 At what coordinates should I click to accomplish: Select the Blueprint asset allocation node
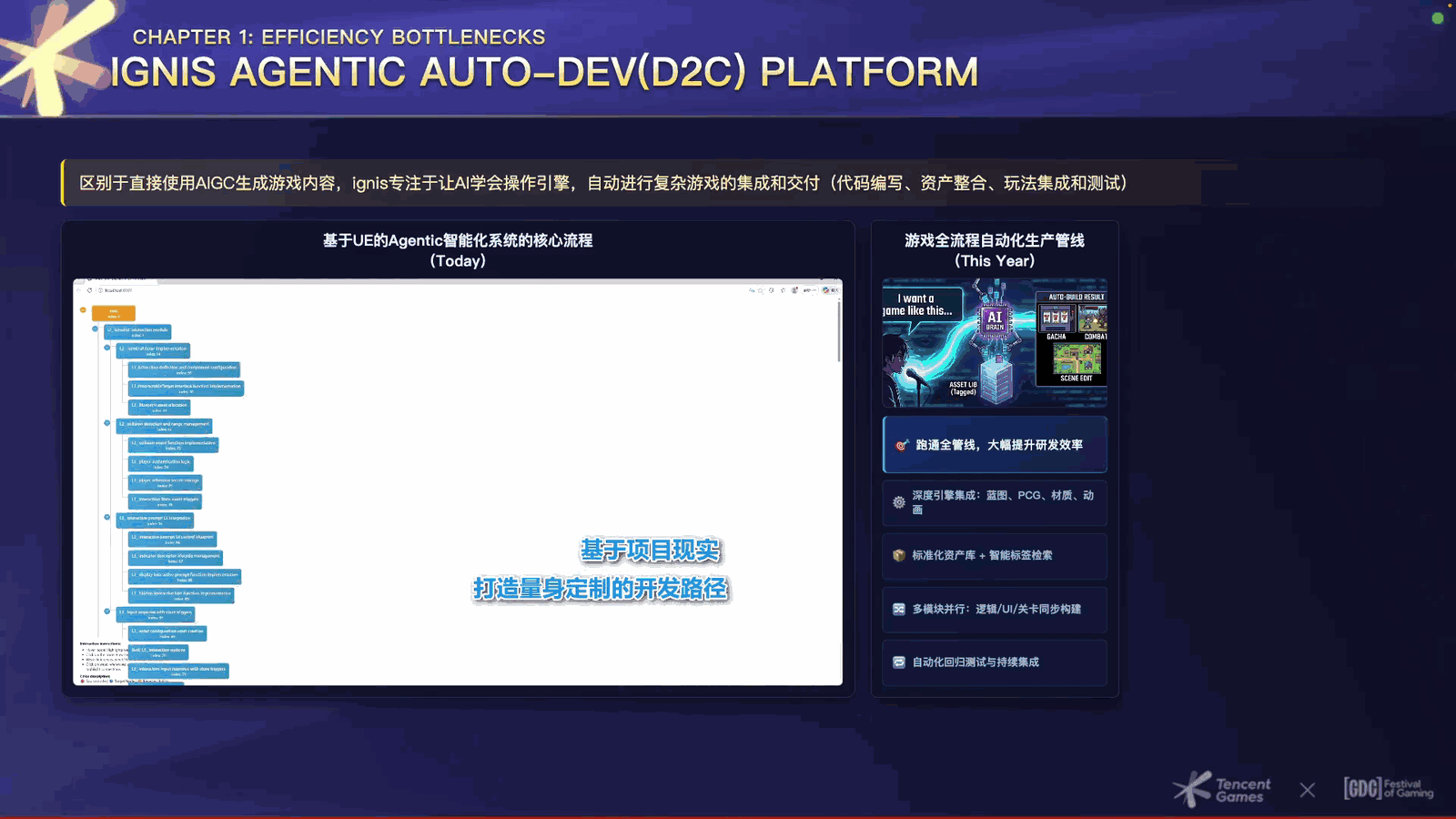pyautogui.click(x=159, y=408)
